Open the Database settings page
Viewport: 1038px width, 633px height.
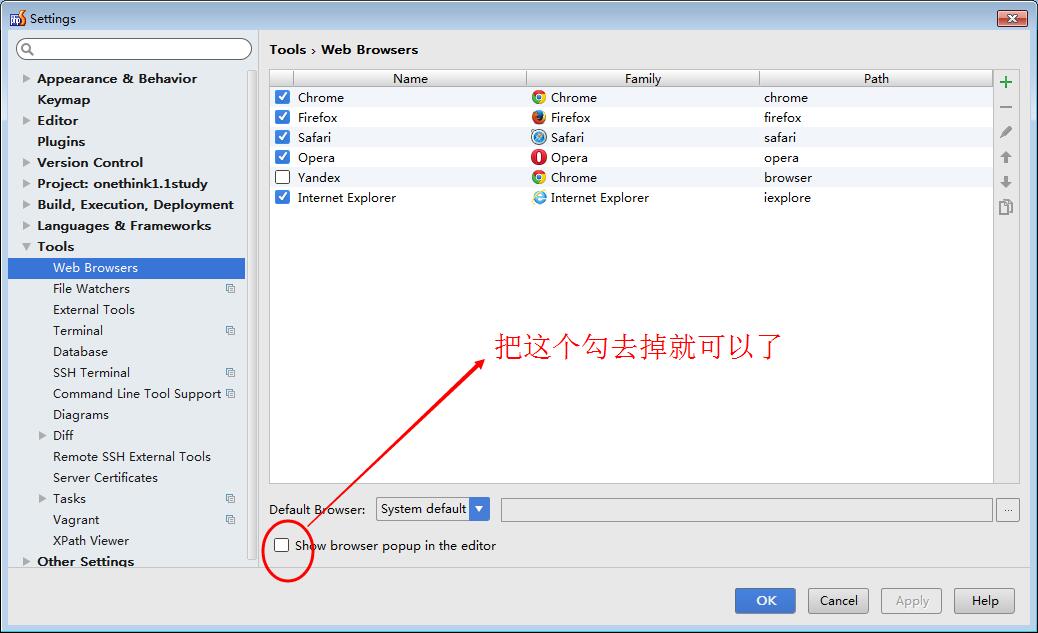[80, 352]
